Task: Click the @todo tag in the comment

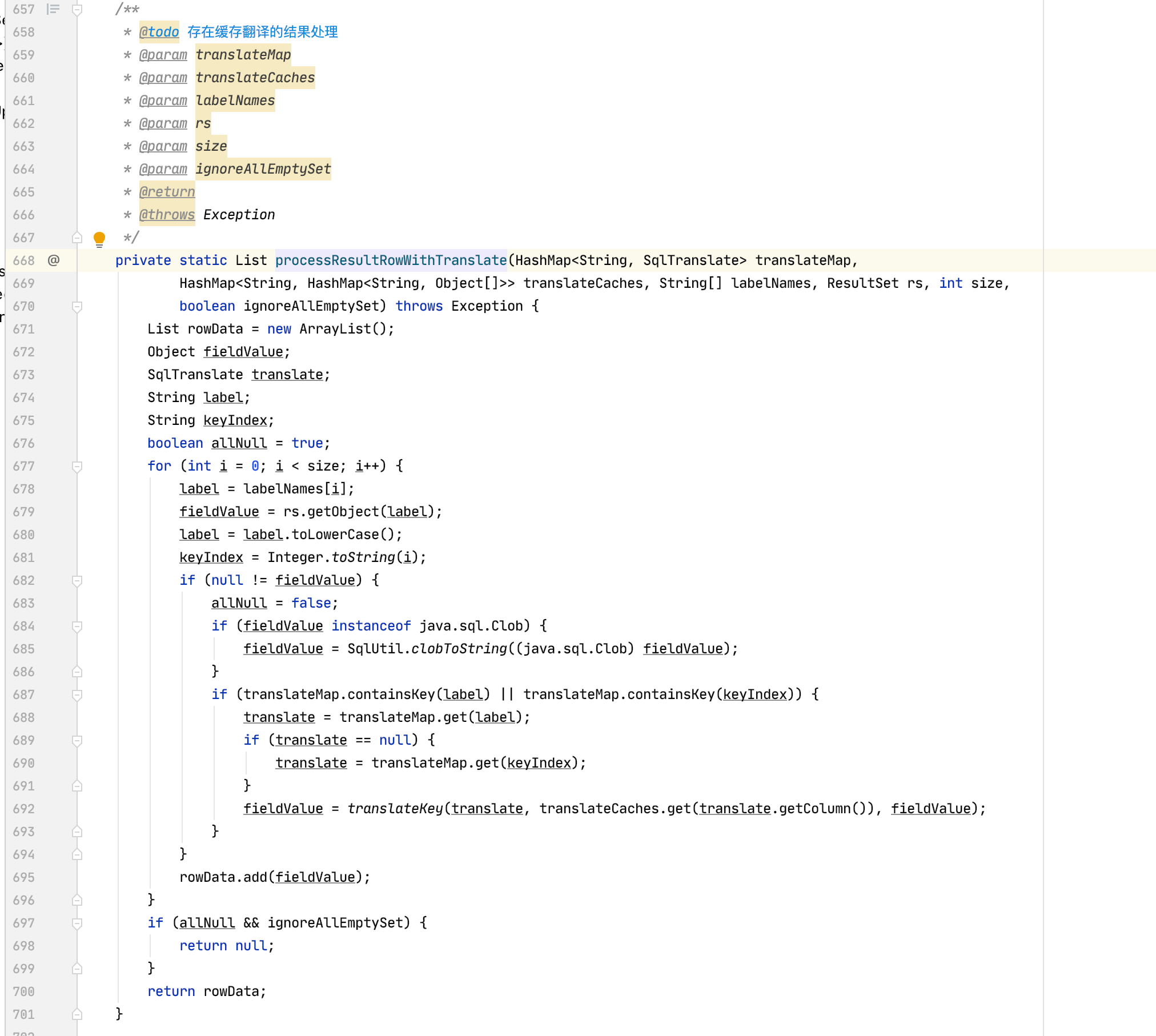Action: 159,32
